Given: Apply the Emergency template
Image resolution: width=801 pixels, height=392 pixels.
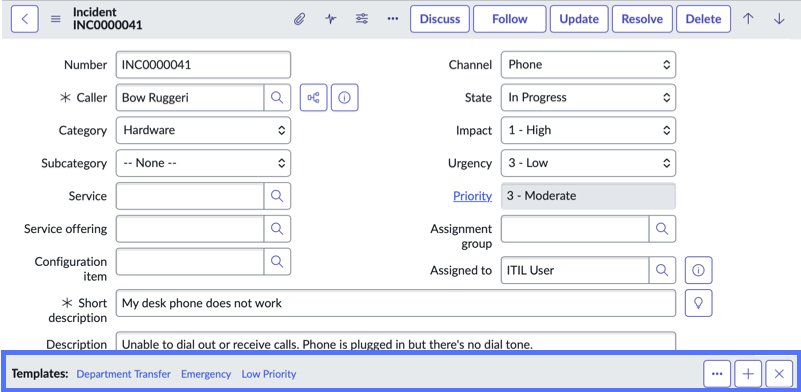Looking at the screenshot, I should (x=206, y=374).
